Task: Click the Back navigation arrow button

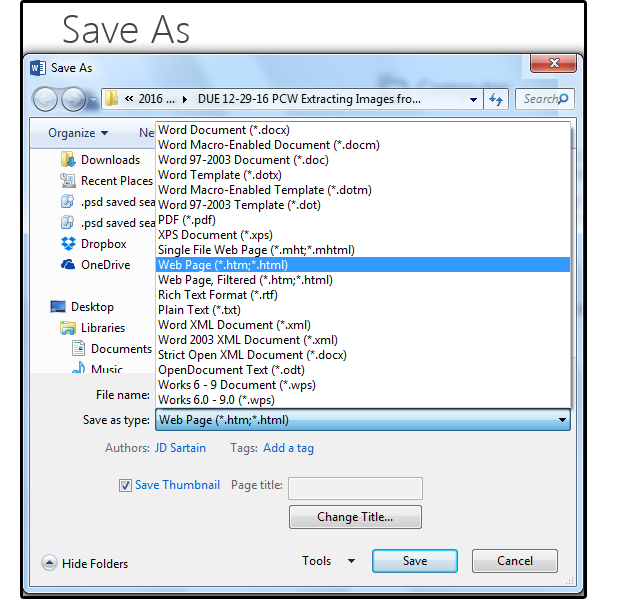Action: point(45,99)
